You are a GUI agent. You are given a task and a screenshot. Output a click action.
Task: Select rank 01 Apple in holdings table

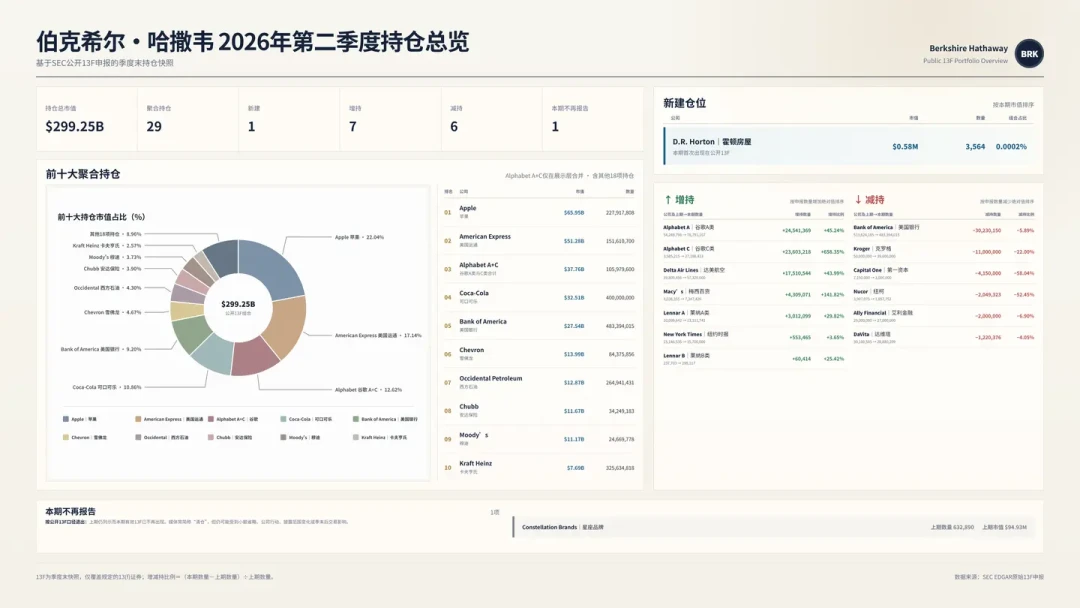[539, 212]
